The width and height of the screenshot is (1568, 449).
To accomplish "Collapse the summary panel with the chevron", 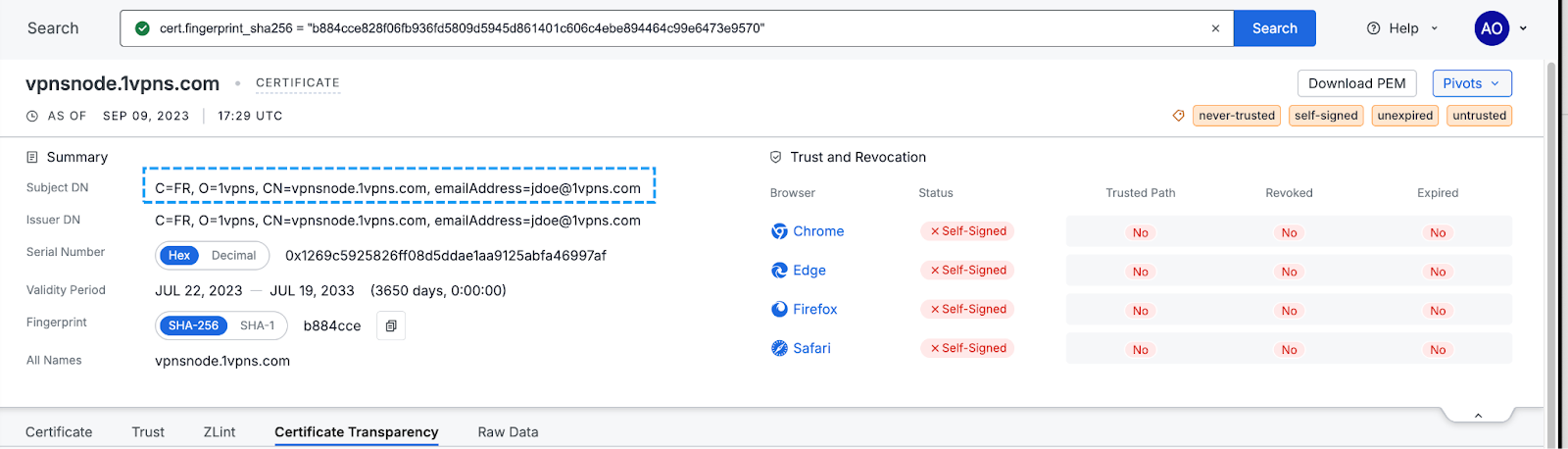I will 1478,417.
